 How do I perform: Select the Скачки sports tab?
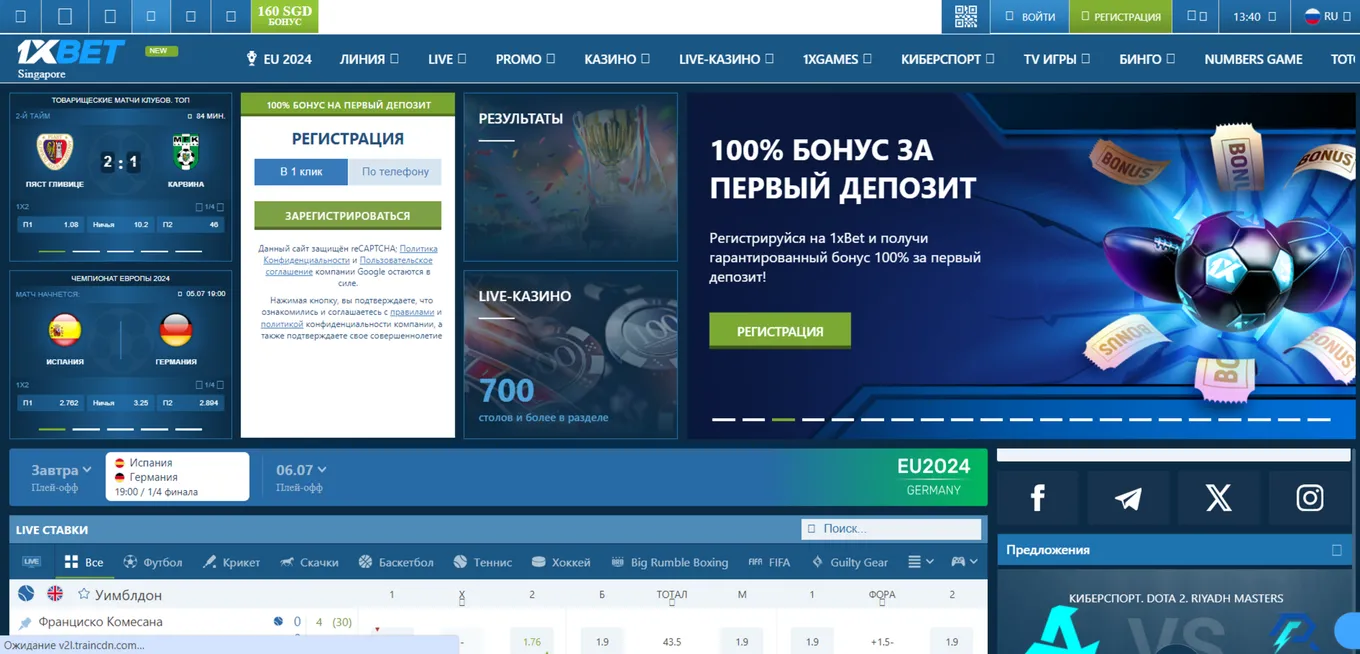(308, 562)
